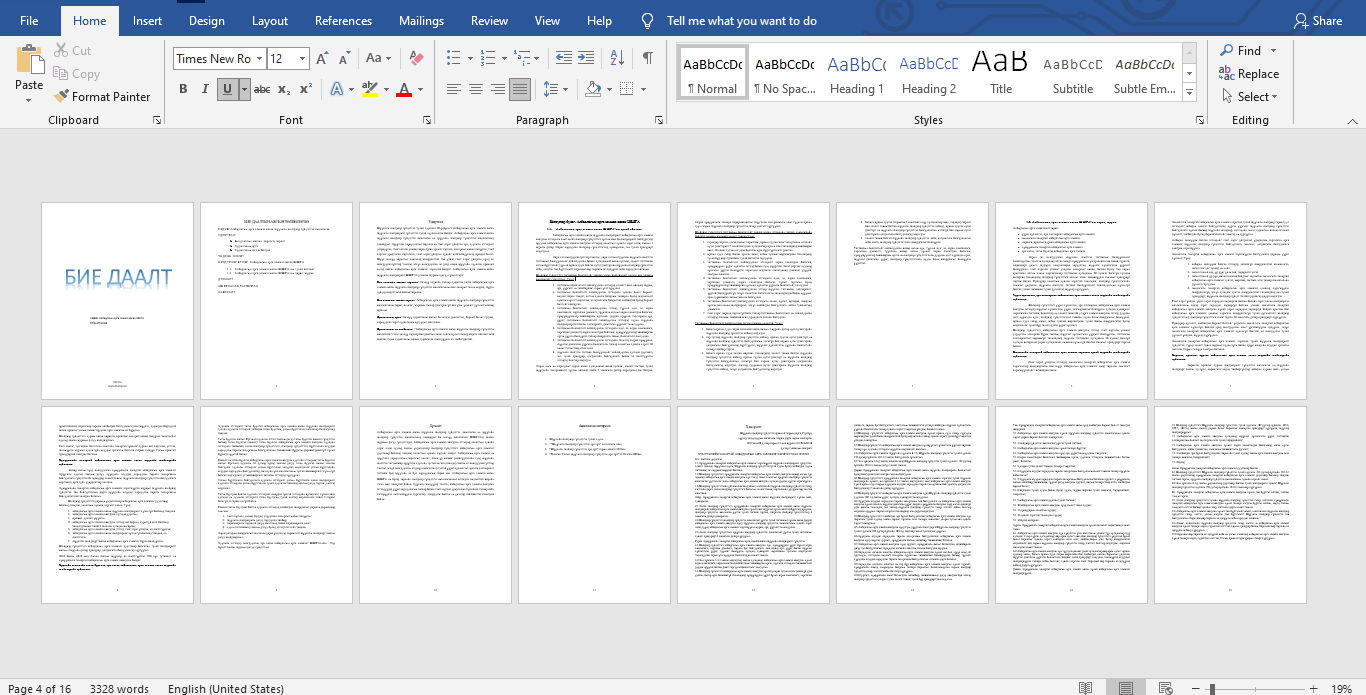
Task: Click Tell me what you want search
Action: pos(741,20)
